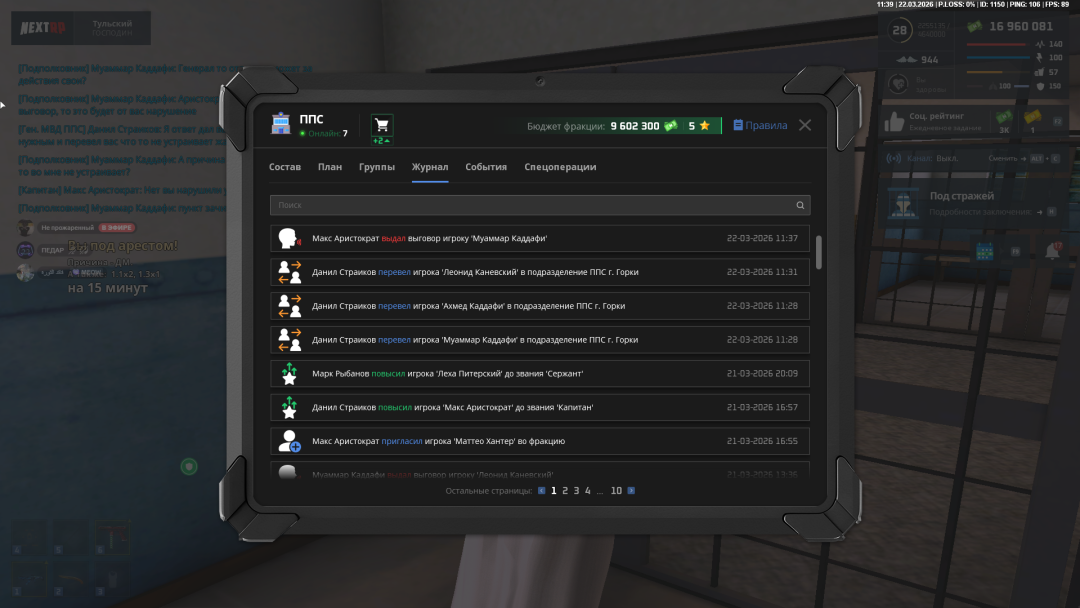1080x608 pixels.
Task: Click the notification bell icon
Action: coord(1052,252)
